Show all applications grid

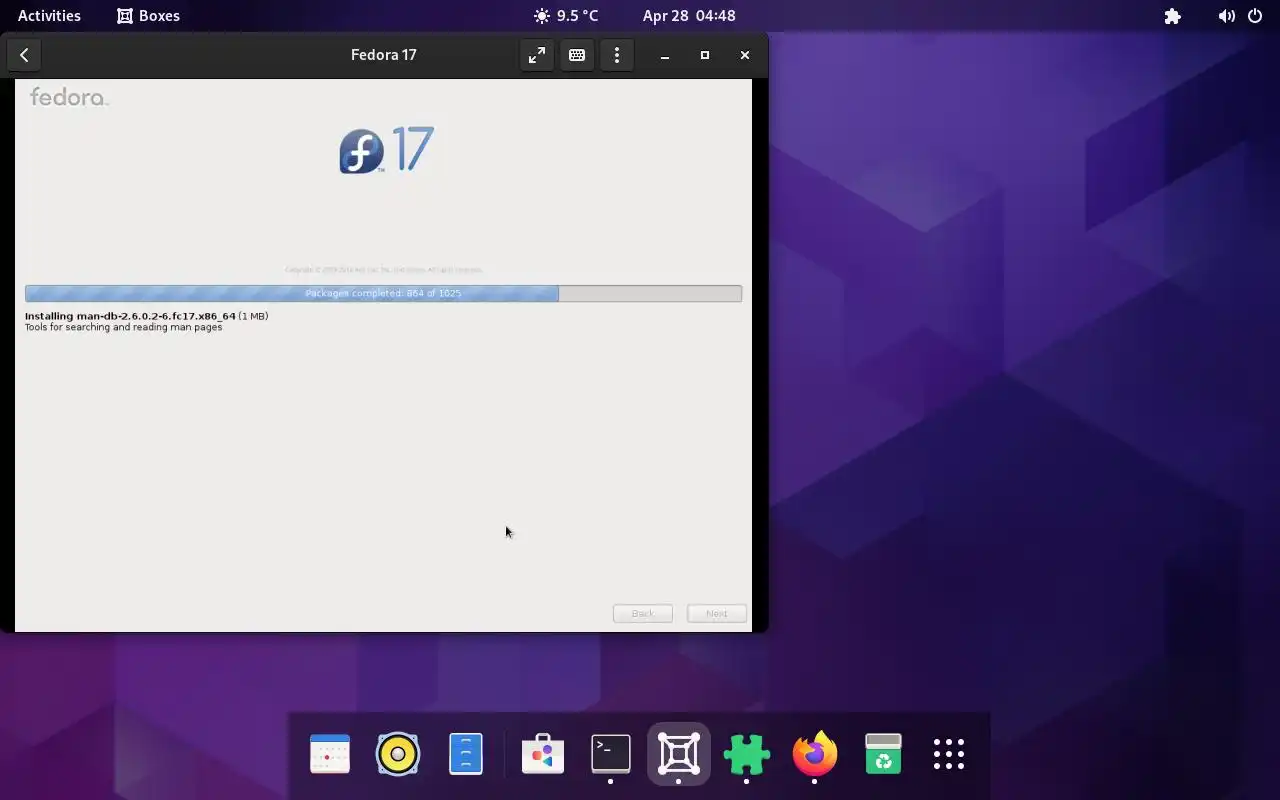(949, 754)
